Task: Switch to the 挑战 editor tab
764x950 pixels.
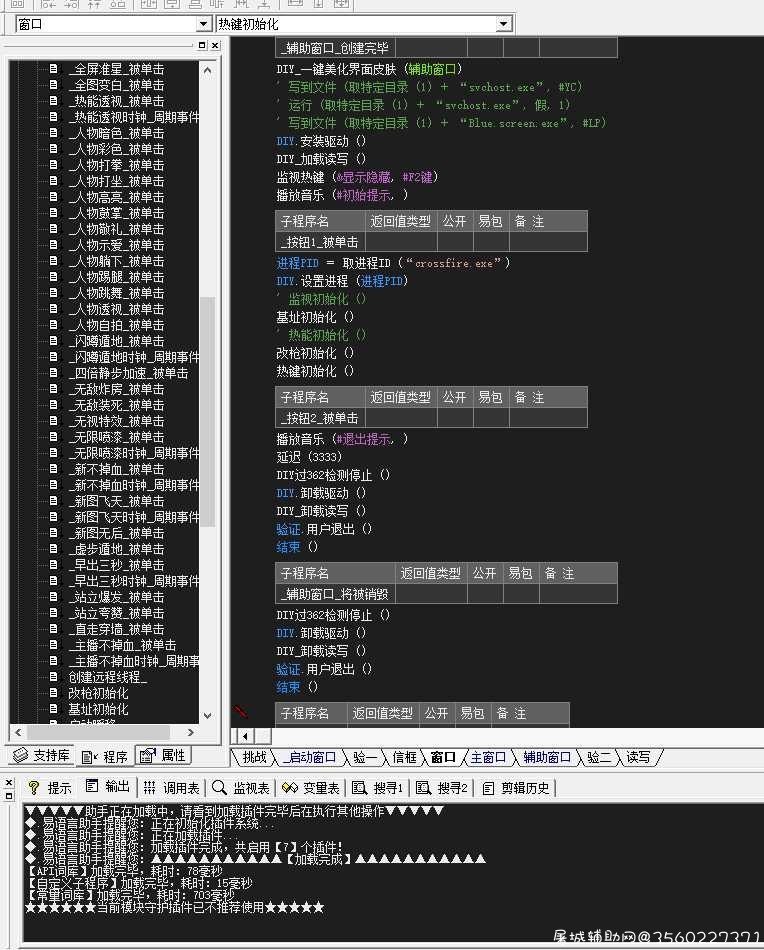Action: pos(254,757)
